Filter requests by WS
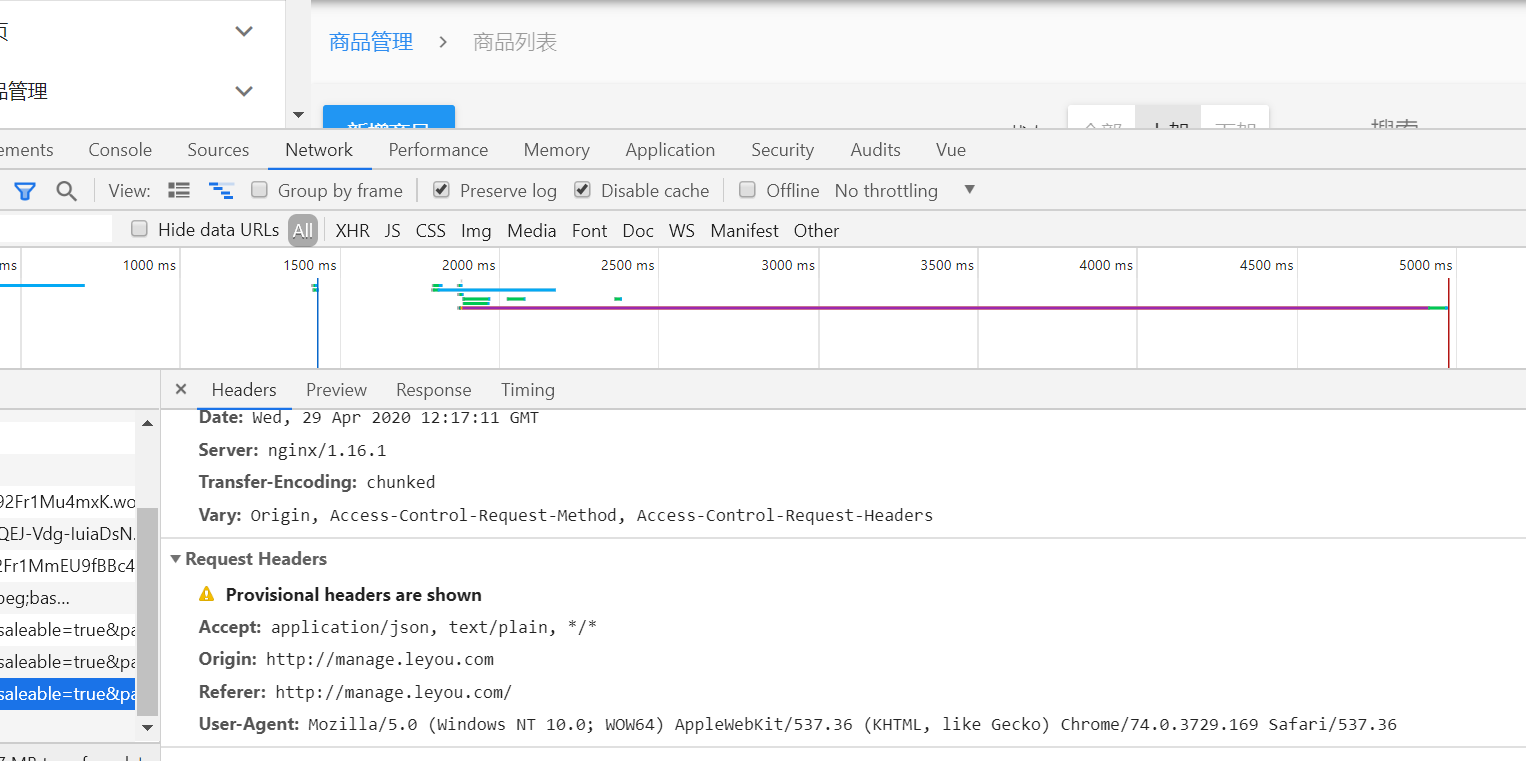Viewport: 1526px width, 761px height. [681, 231]
